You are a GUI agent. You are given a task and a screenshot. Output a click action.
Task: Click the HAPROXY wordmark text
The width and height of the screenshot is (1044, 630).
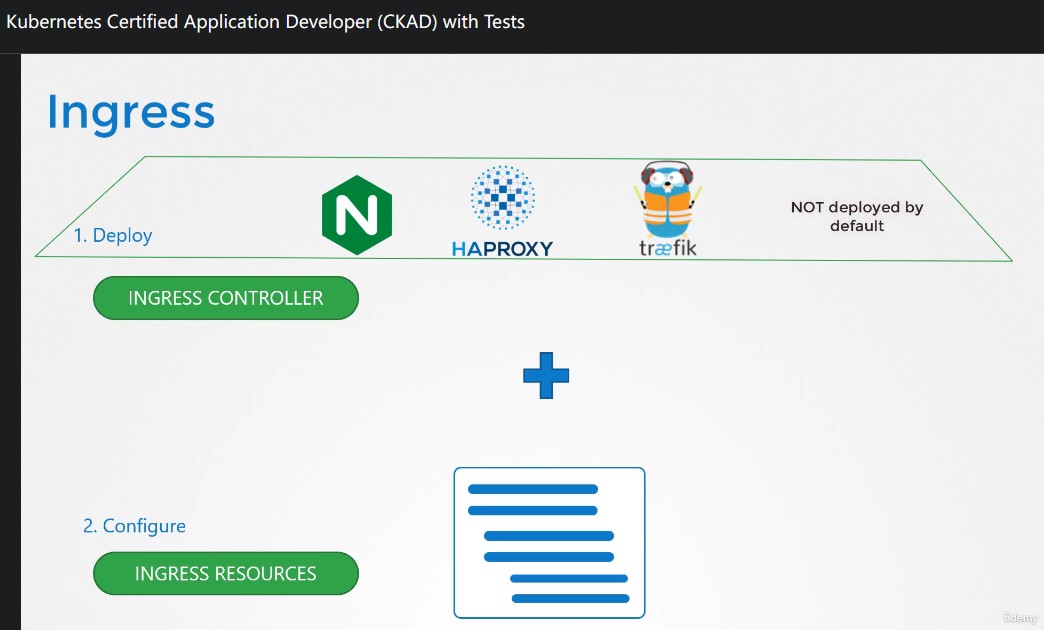point(503,248)
